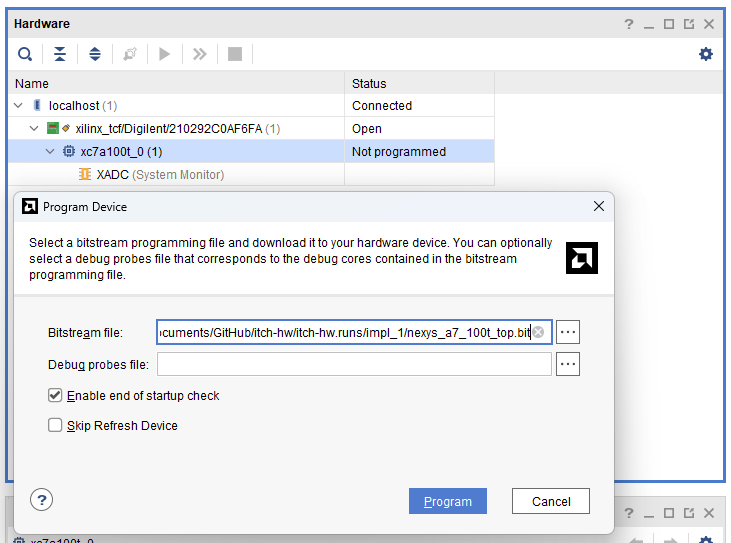Viewport: 731px width, 543px height.
Task: Click the Program button
Action: 448,501
